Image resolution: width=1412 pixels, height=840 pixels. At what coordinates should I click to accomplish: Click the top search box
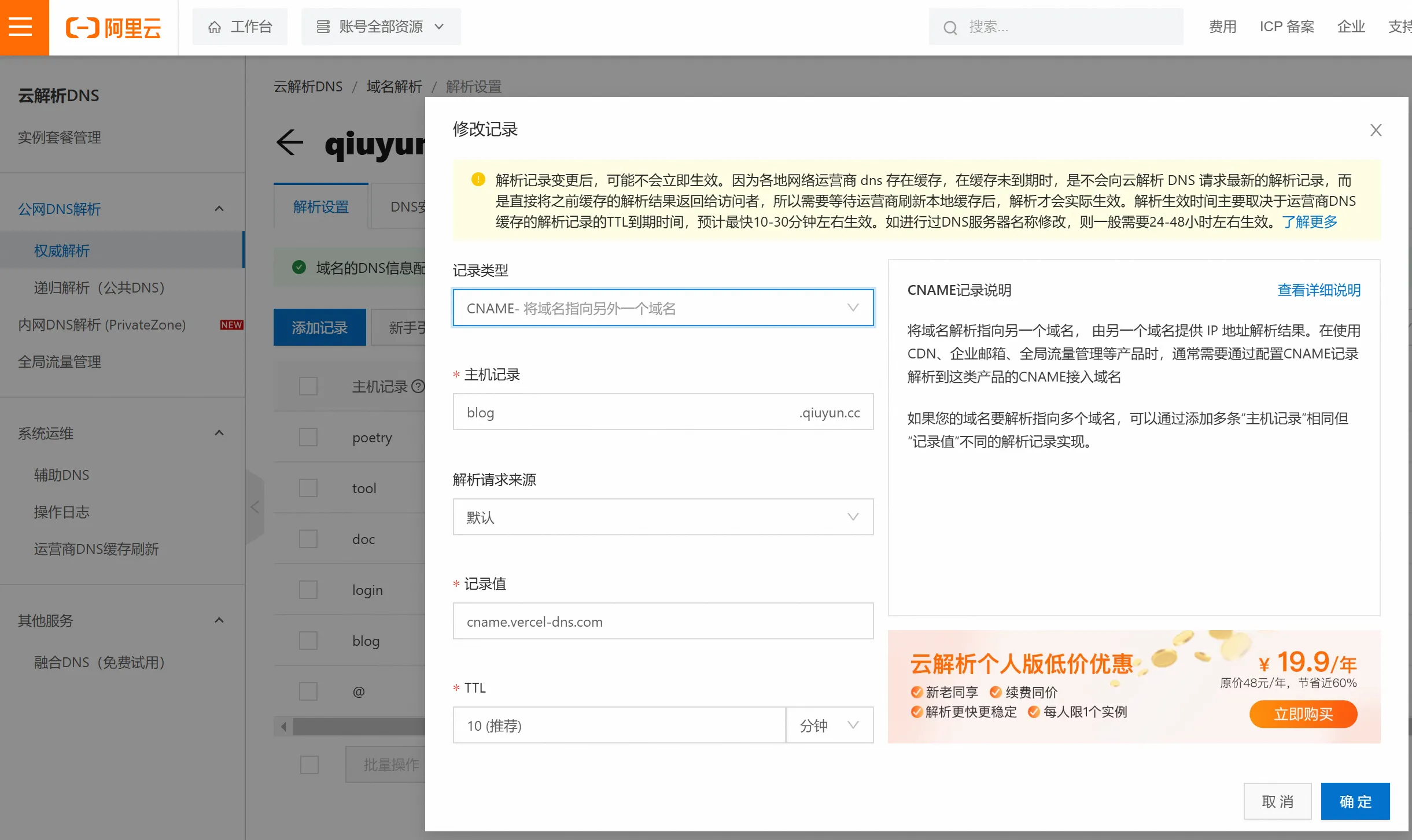[x=1056, y=27]
